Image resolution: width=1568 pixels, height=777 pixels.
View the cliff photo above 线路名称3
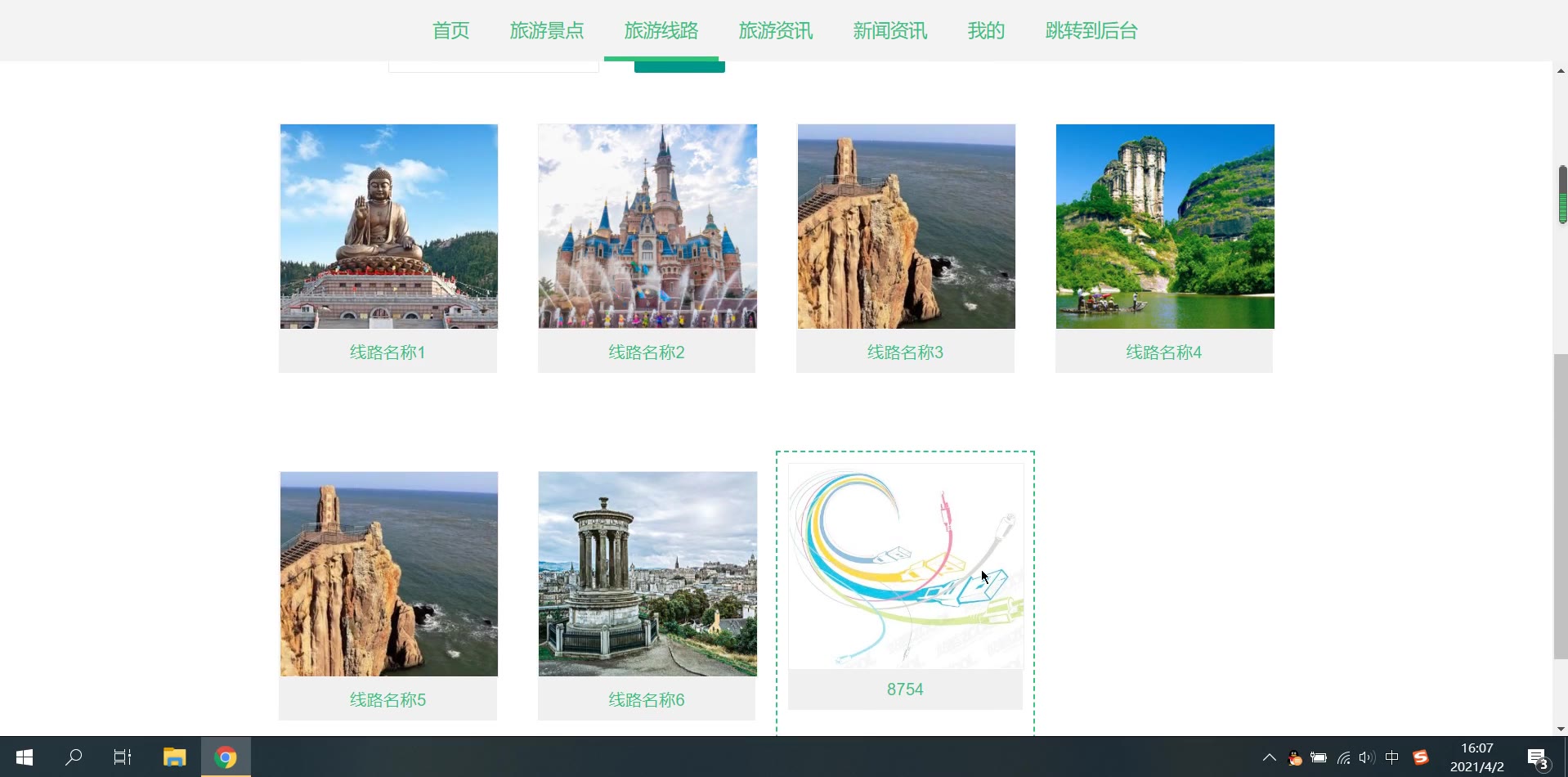pyautogui.click(x=906, y=227)
